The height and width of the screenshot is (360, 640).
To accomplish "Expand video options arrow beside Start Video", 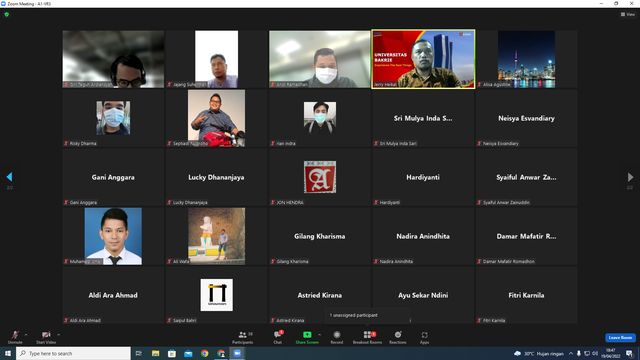I will 58,335.
